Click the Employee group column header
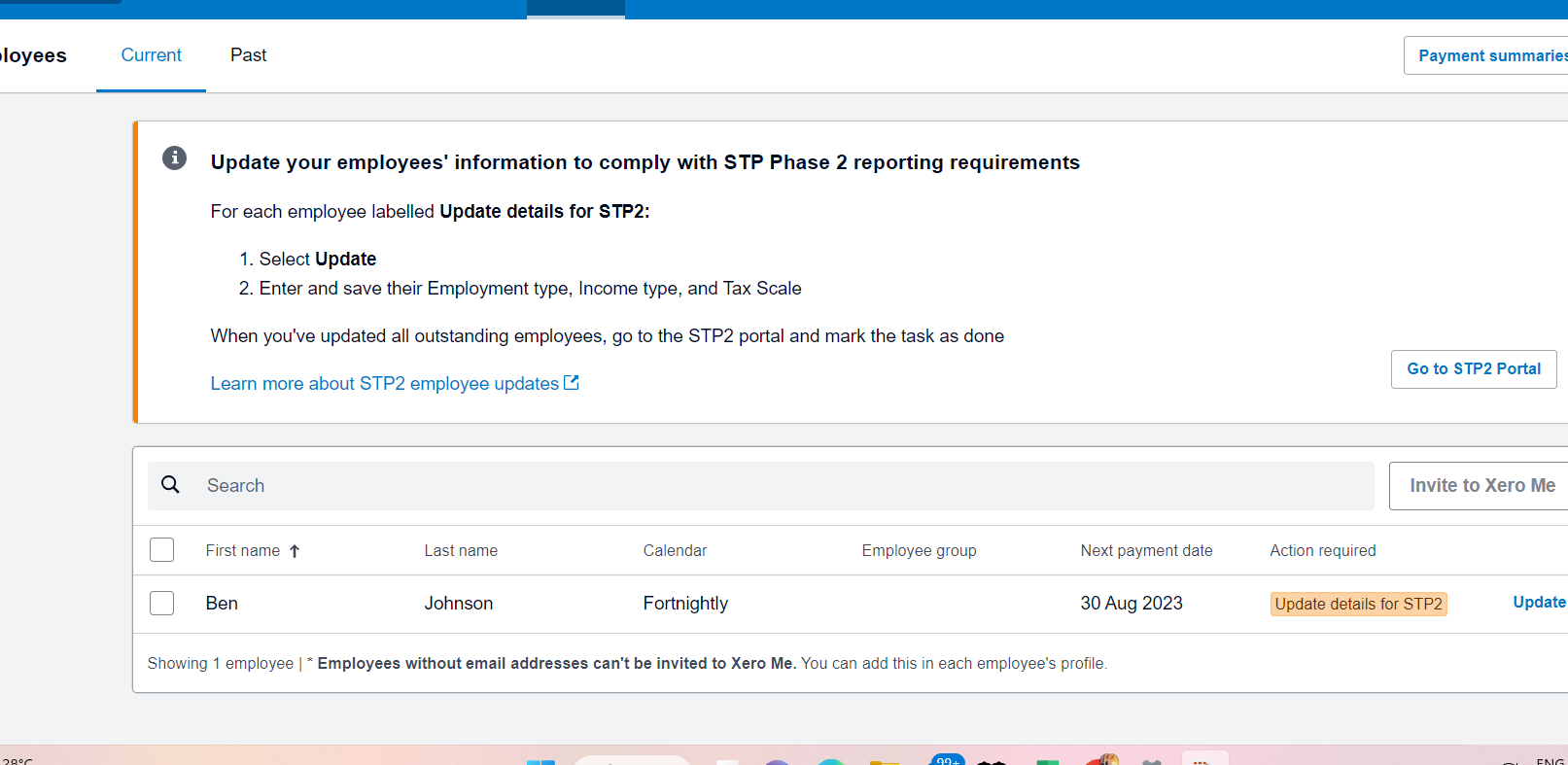 tap(919, 550)
